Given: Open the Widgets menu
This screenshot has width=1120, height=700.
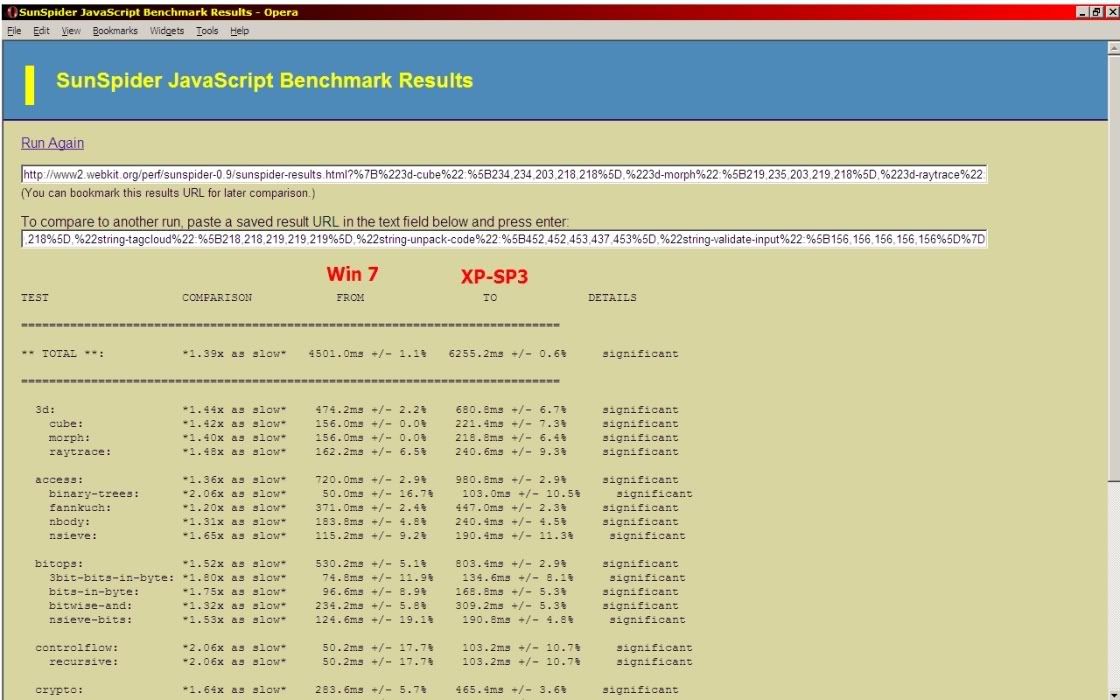Looking at the screenshot, I should [167, 31].
